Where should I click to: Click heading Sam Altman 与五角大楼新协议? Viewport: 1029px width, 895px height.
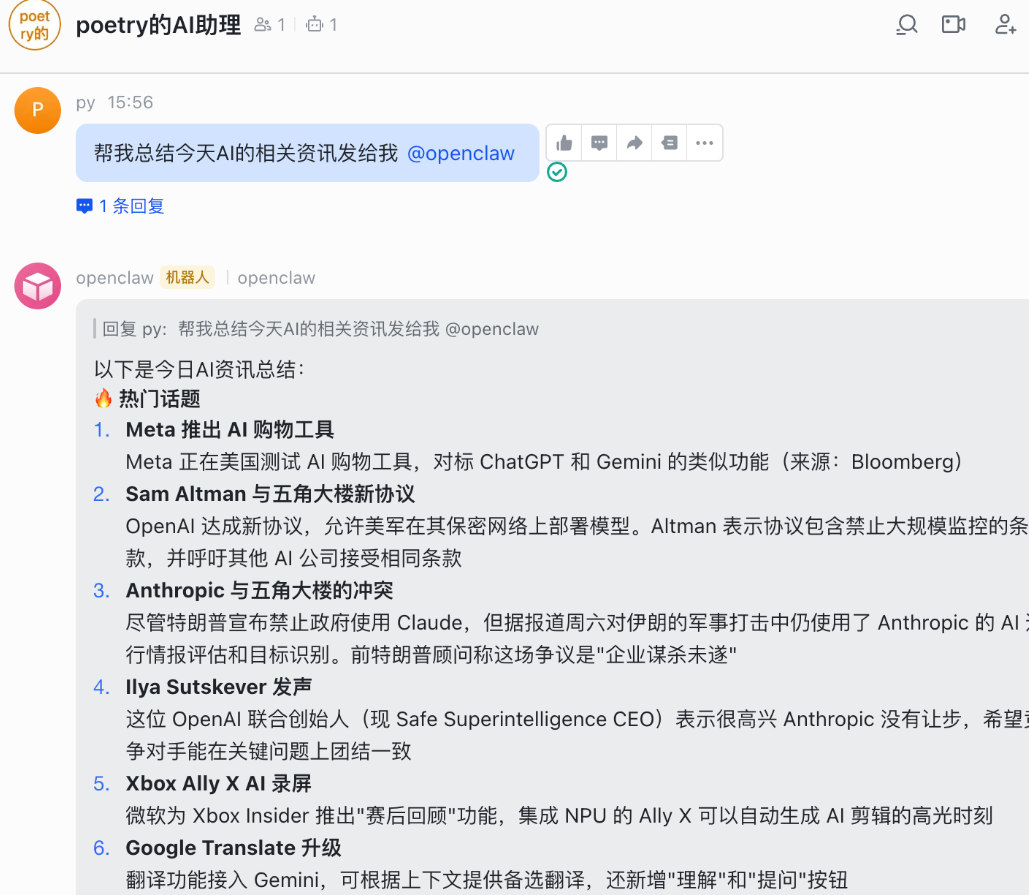click(x=270, y=494)
